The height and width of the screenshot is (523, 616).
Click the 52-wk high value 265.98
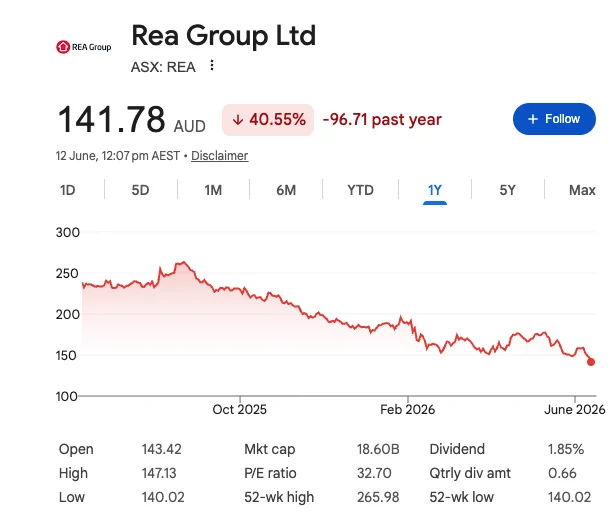click(x=378, y=497)
